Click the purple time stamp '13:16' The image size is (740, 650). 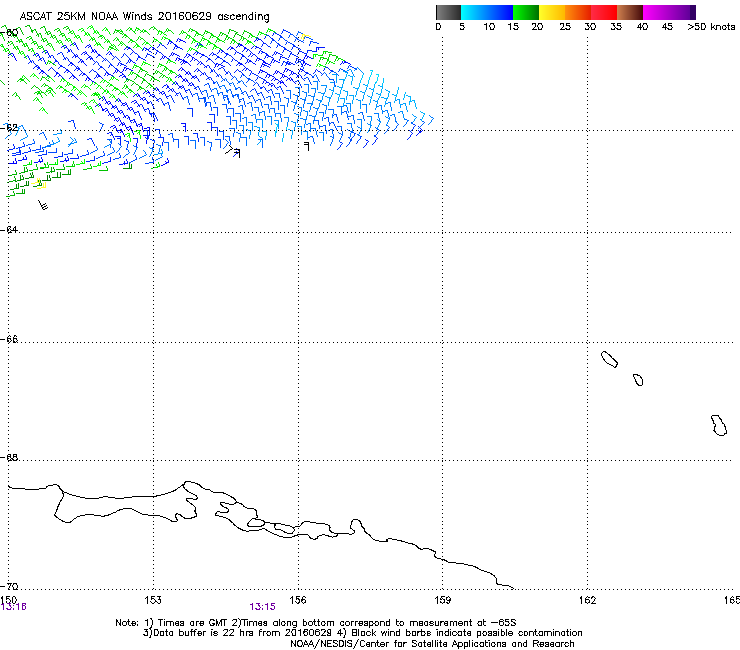coord(14,607)
